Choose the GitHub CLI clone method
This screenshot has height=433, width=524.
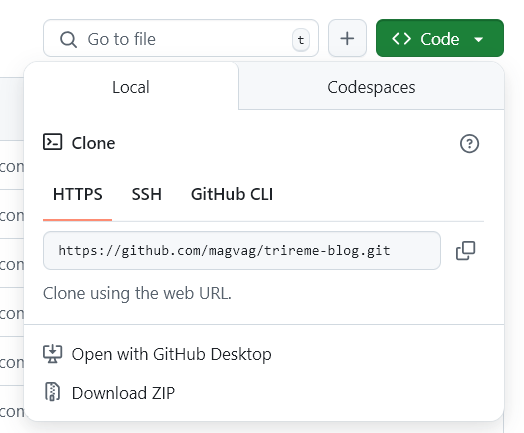(x=232, y=194)
